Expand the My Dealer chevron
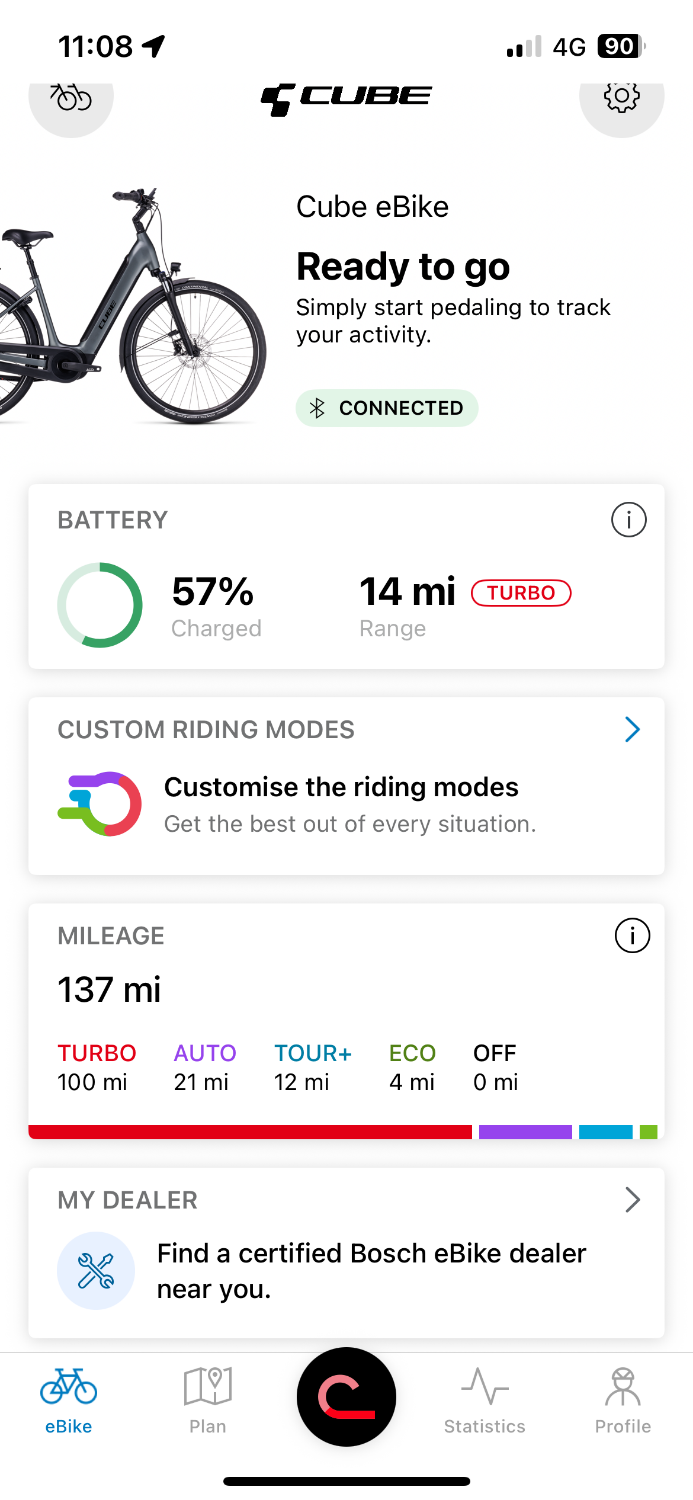The height and width of the screenshot is (1500, 693). (632, 1200)
